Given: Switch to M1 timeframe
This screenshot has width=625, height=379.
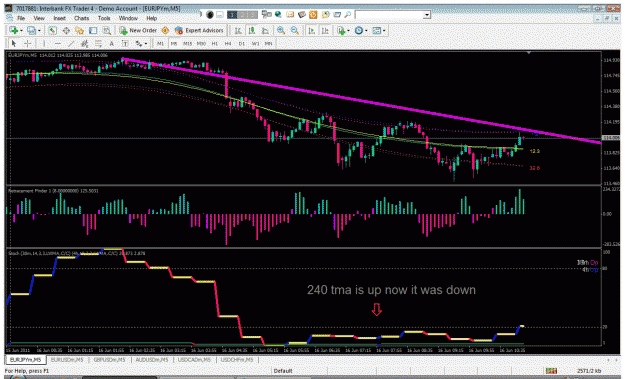Looking at the screenshot, I should (x=160, y=43).
